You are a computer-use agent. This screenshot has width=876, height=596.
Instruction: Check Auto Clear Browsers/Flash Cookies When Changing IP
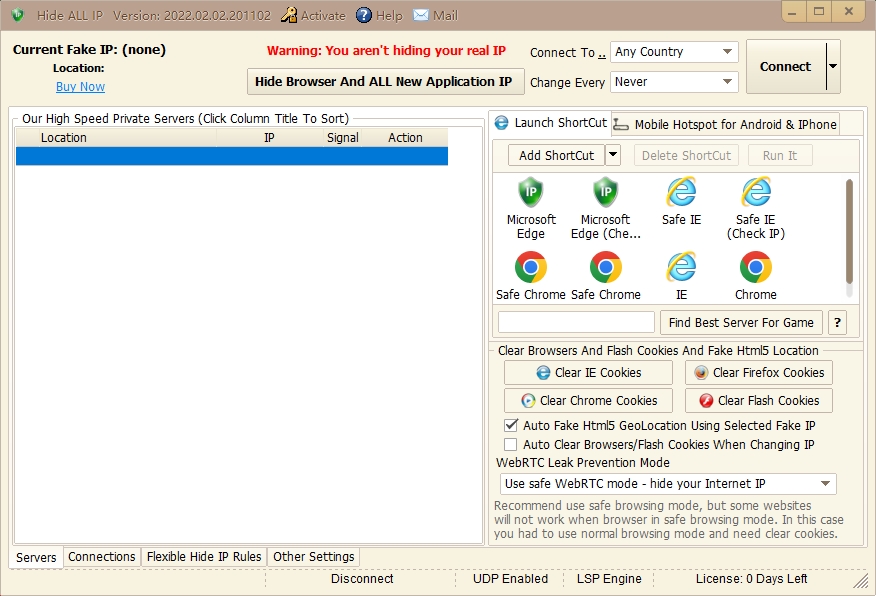pyautogui.click(x=511, y=444)
